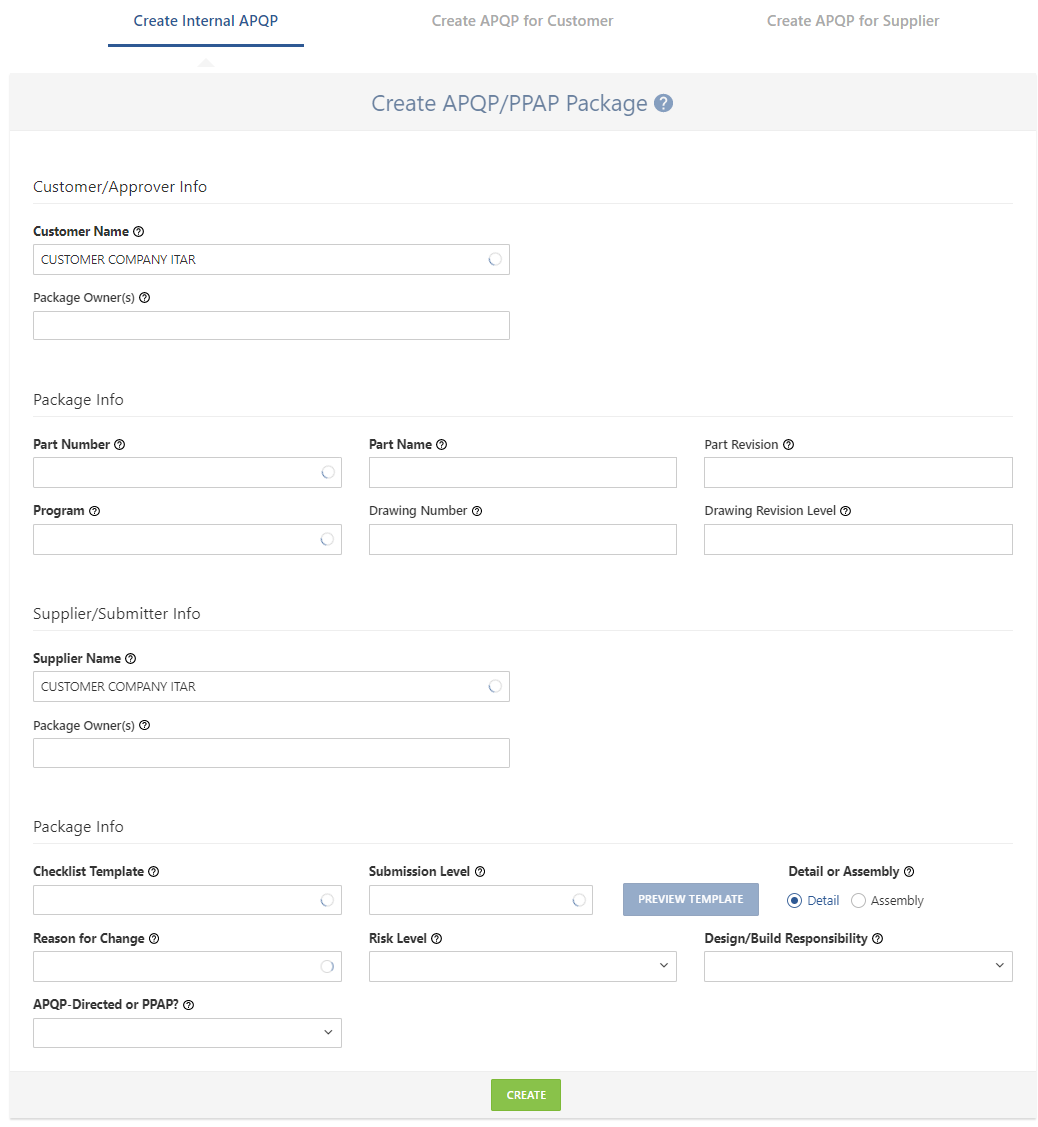The image size is (1038, 1127).
Task: Select the Detail radio button
Action: [x=794, y=901]
